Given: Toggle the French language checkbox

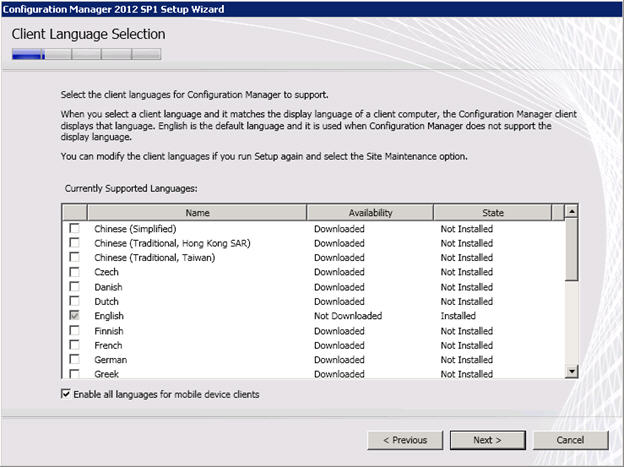Looking at the screenshot, I should [74, 346].
